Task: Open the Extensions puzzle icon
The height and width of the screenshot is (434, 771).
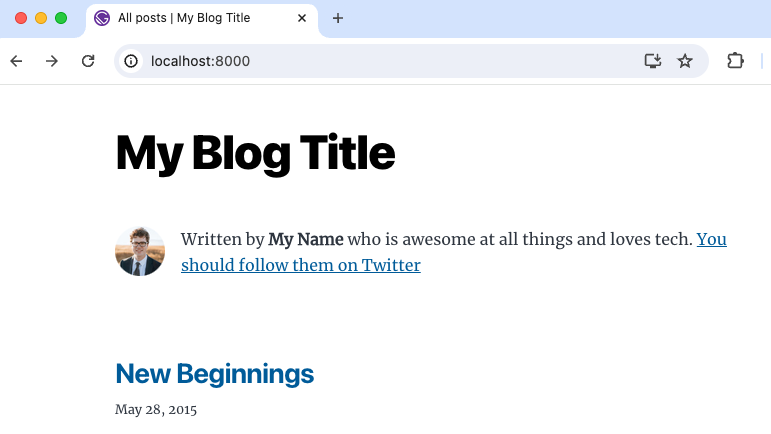Action: [x=735, y=61]
